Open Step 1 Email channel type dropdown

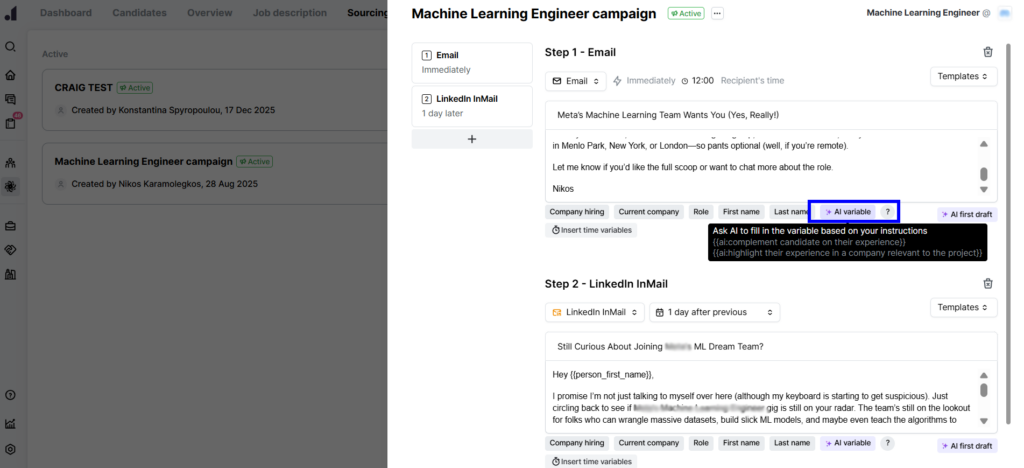(575, 80)
